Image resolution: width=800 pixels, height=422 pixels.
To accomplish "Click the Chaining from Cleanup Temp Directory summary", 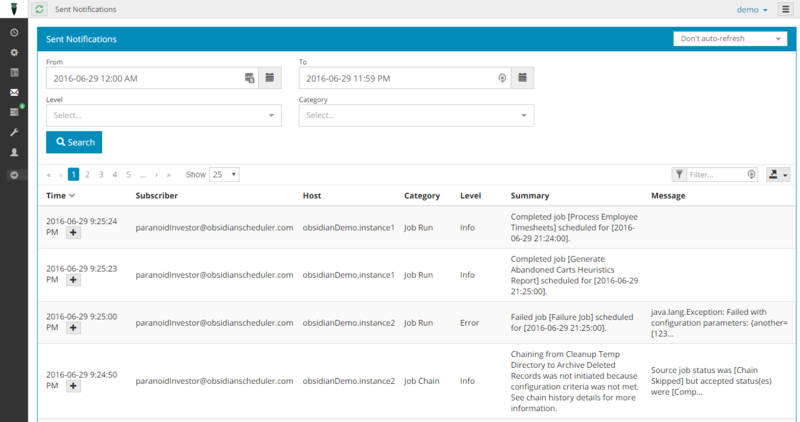I will [574, 381].
